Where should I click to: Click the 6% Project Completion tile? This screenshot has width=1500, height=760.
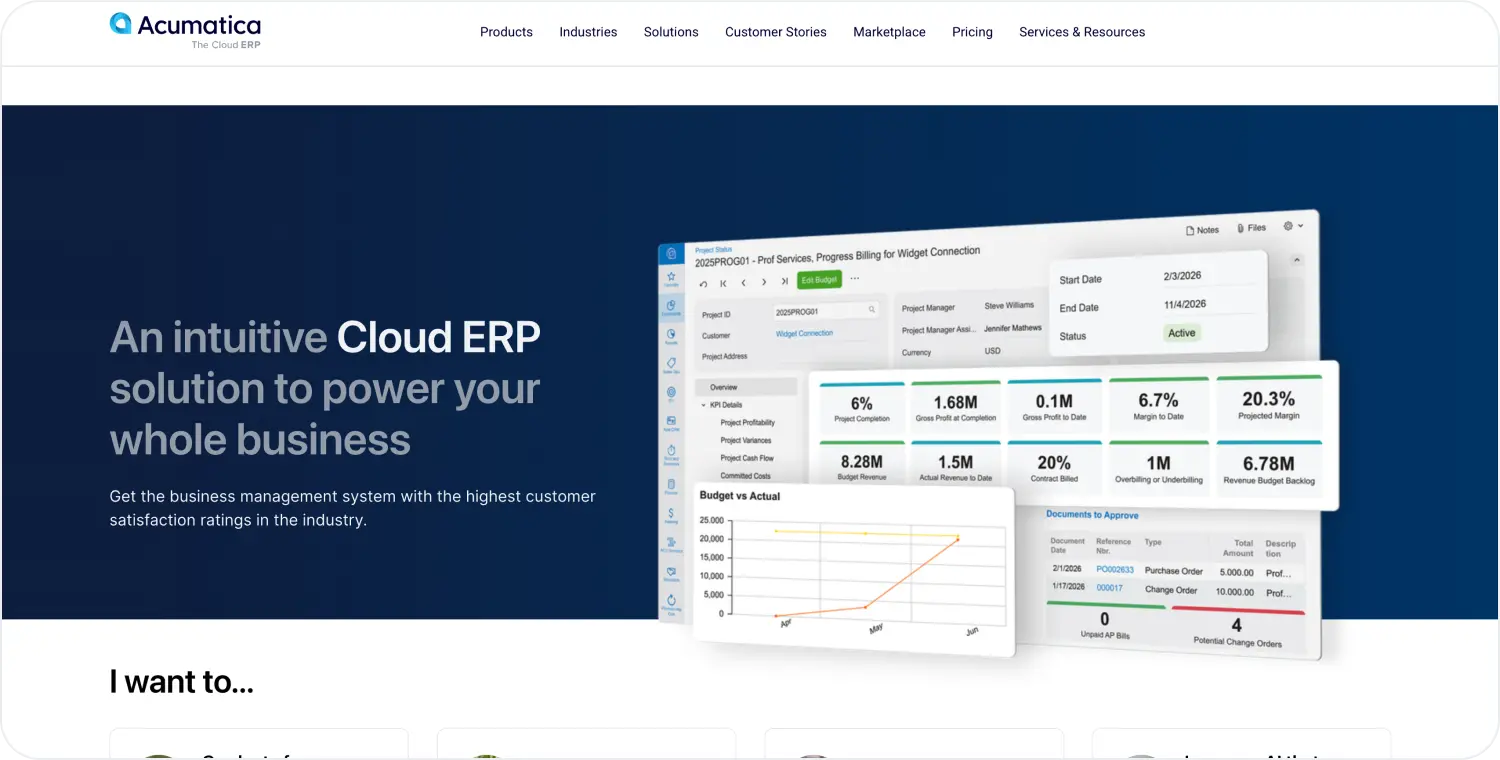pyautogui.click(x=862, y=408)
